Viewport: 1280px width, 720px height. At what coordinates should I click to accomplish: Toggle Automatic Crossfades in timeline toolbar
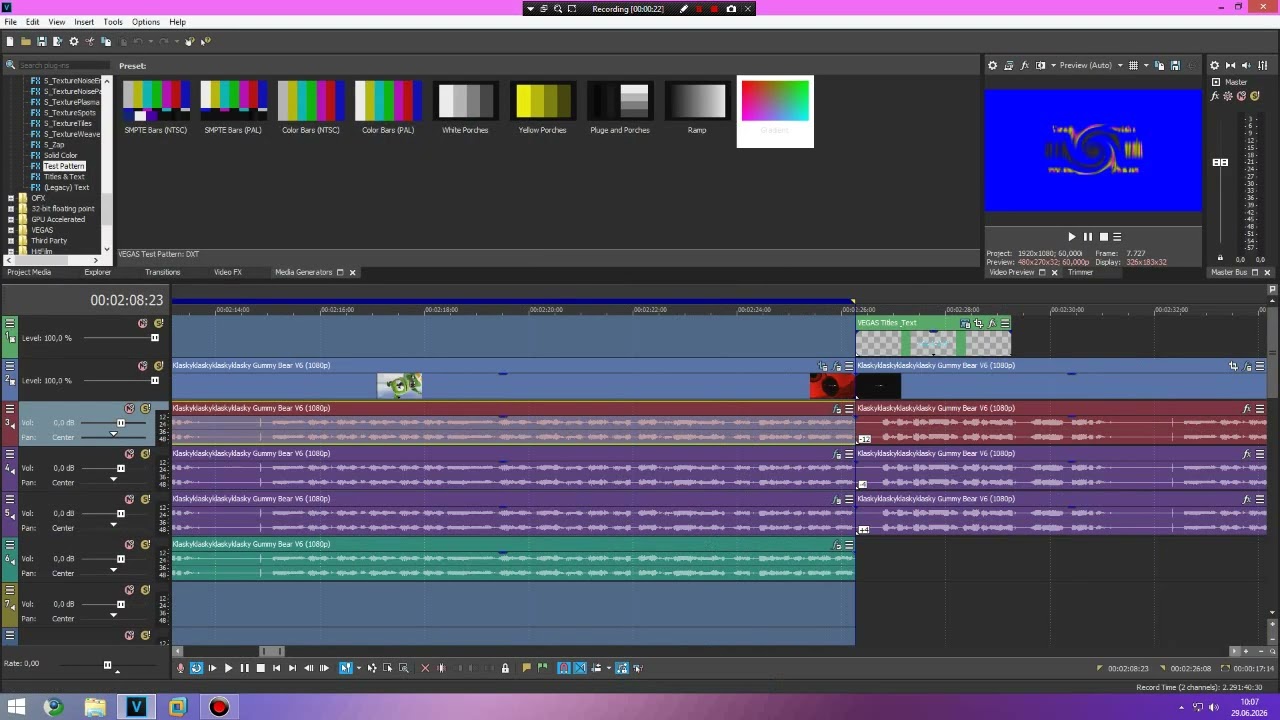[x=580, y=668]
